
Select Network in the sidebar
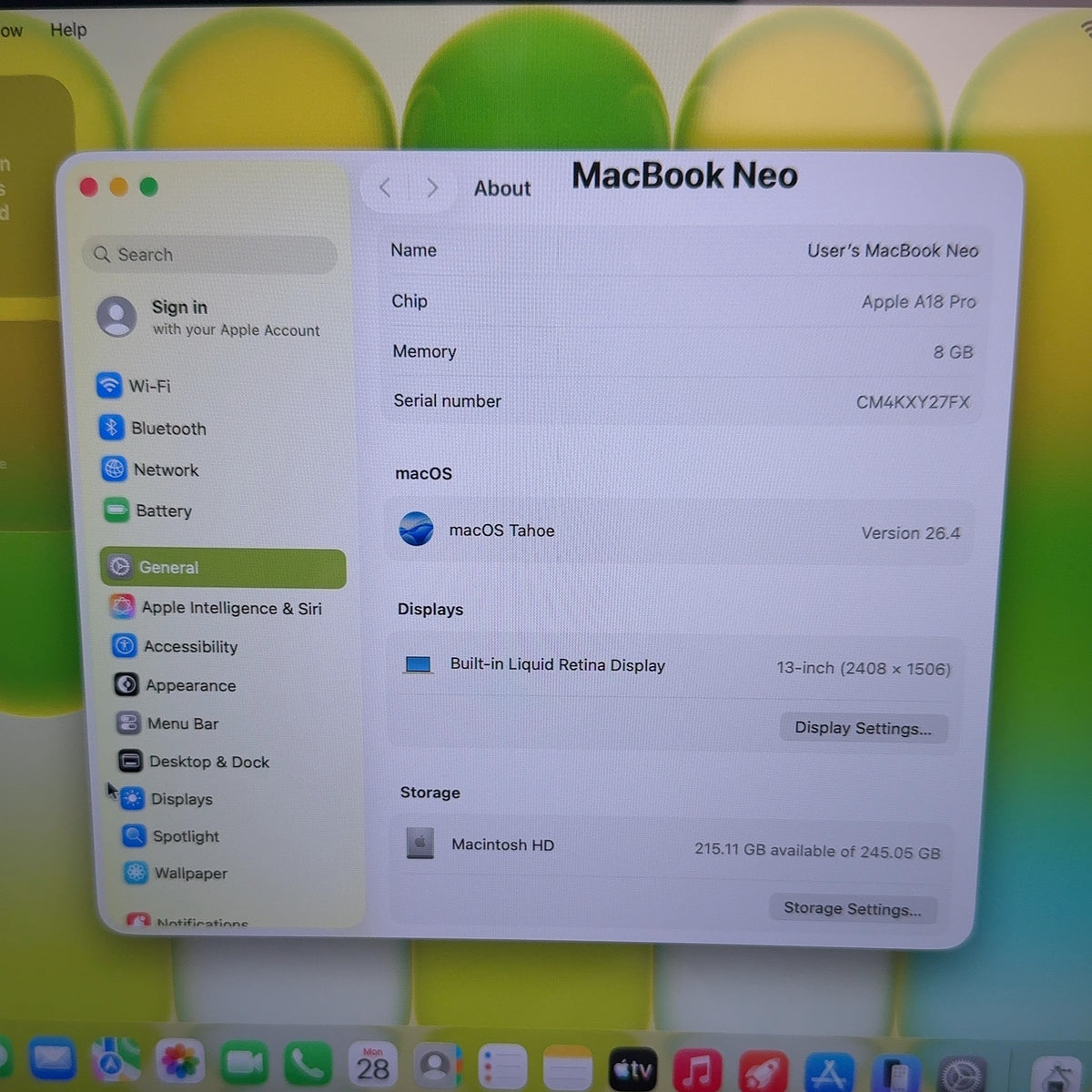tap(150, 470)
